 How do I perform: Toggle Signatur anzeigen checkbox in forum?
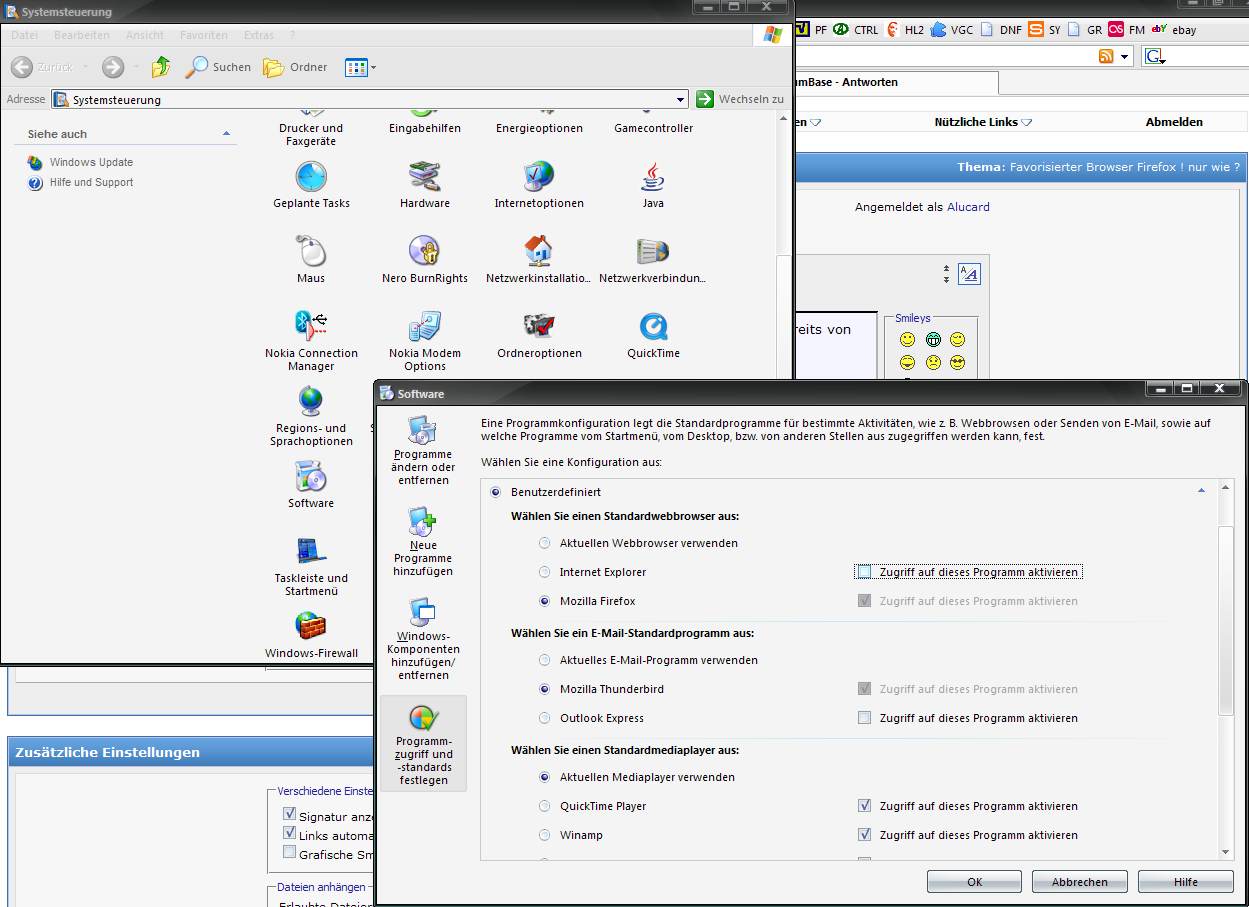(x=289, y=814)
